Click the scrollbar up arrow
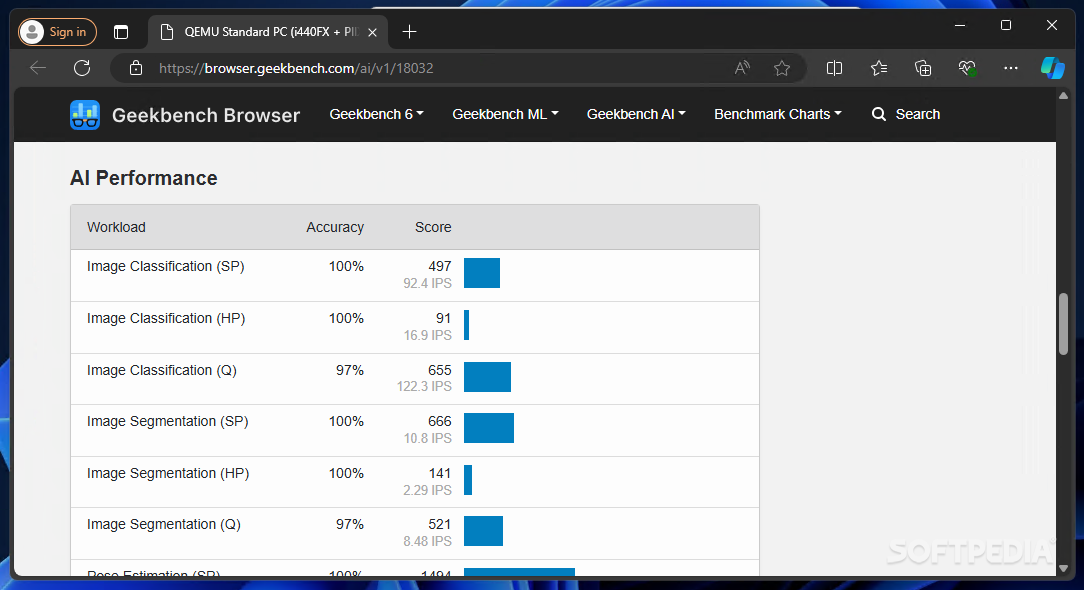The image size is (1084, 590). point(1063,95)
